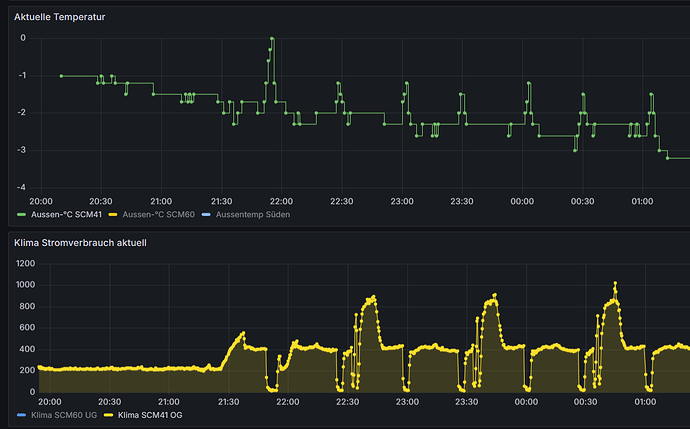Click the 23:30 label on power time axis

(462, 401)
